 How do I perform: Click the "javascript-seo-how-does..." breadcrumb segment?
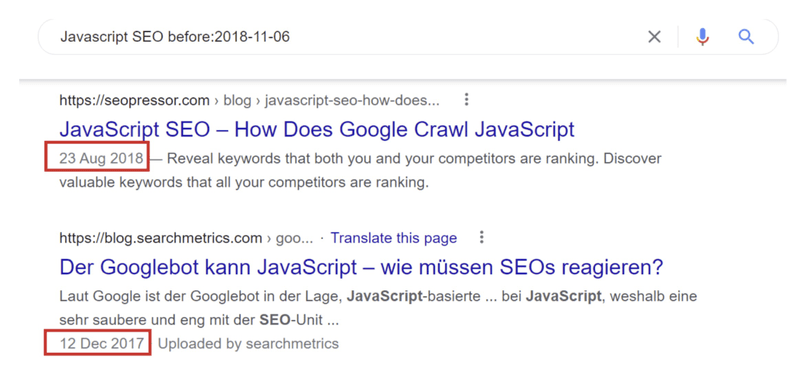point(352,100)
